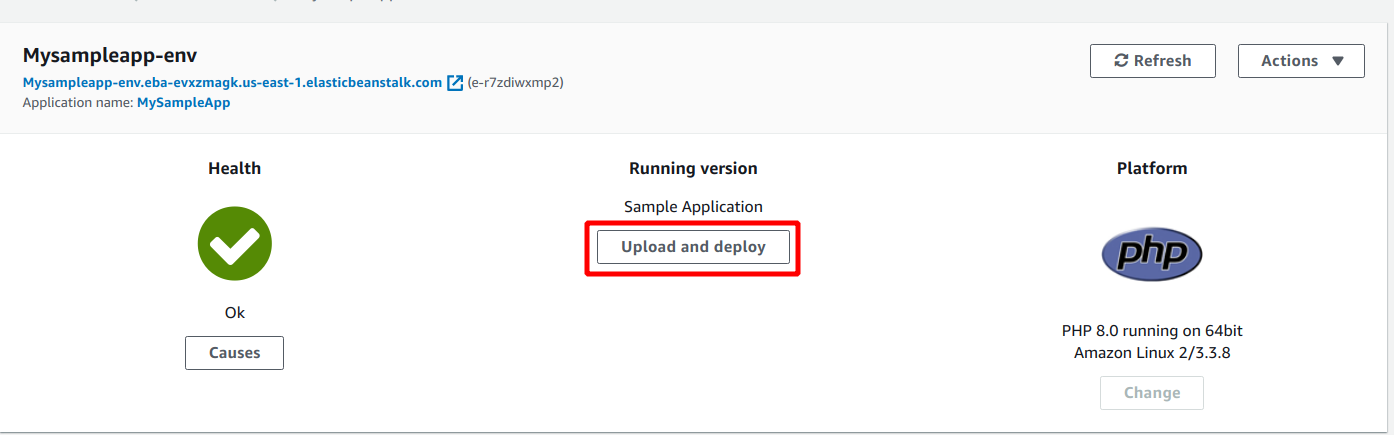Click the Ok health status text
Image resolution: width=1394 pixels, height=435 pixels.
click(234, 313)
